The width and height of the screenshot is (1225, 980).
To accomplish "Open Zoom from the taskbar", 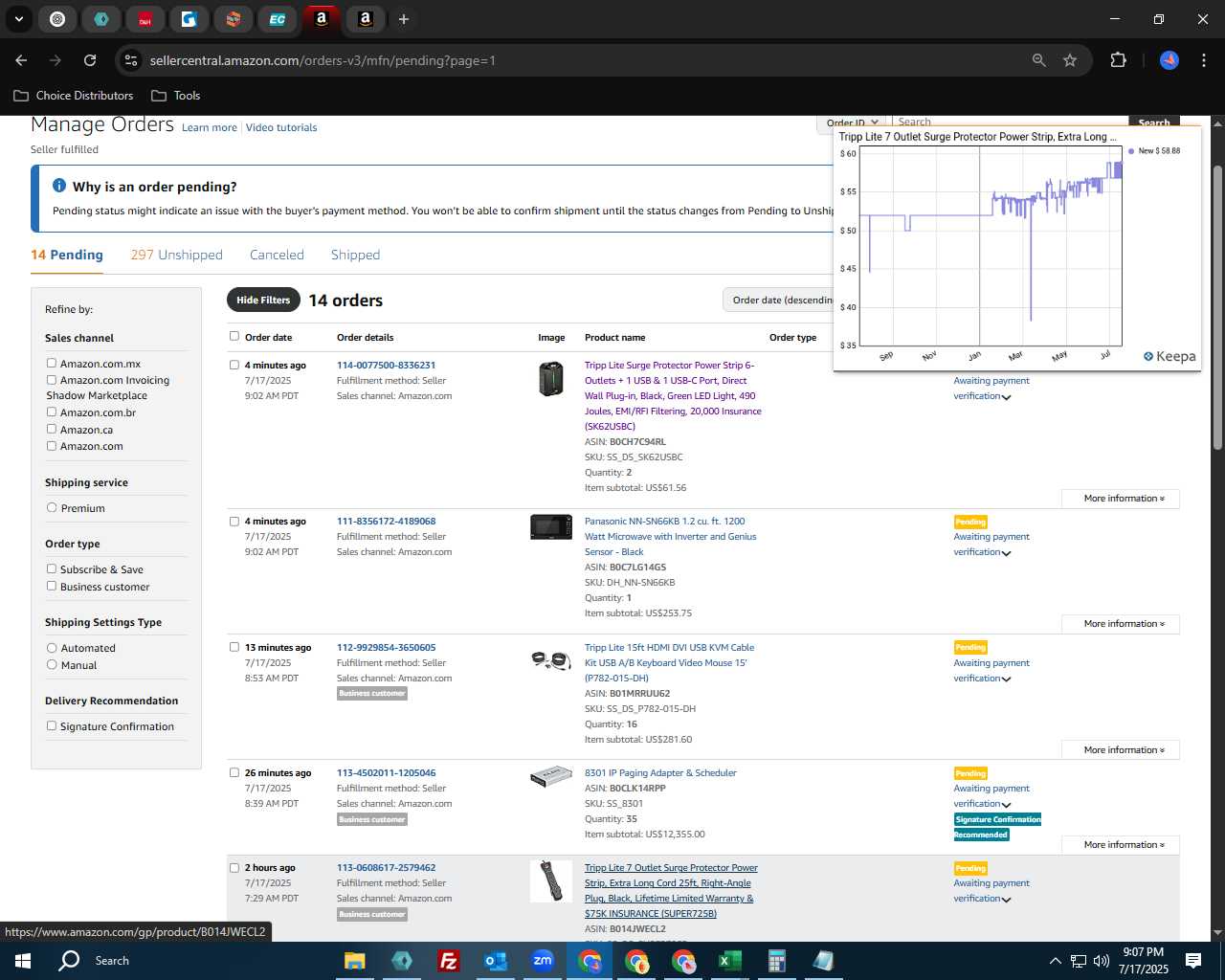I will [x=543, y=961].
